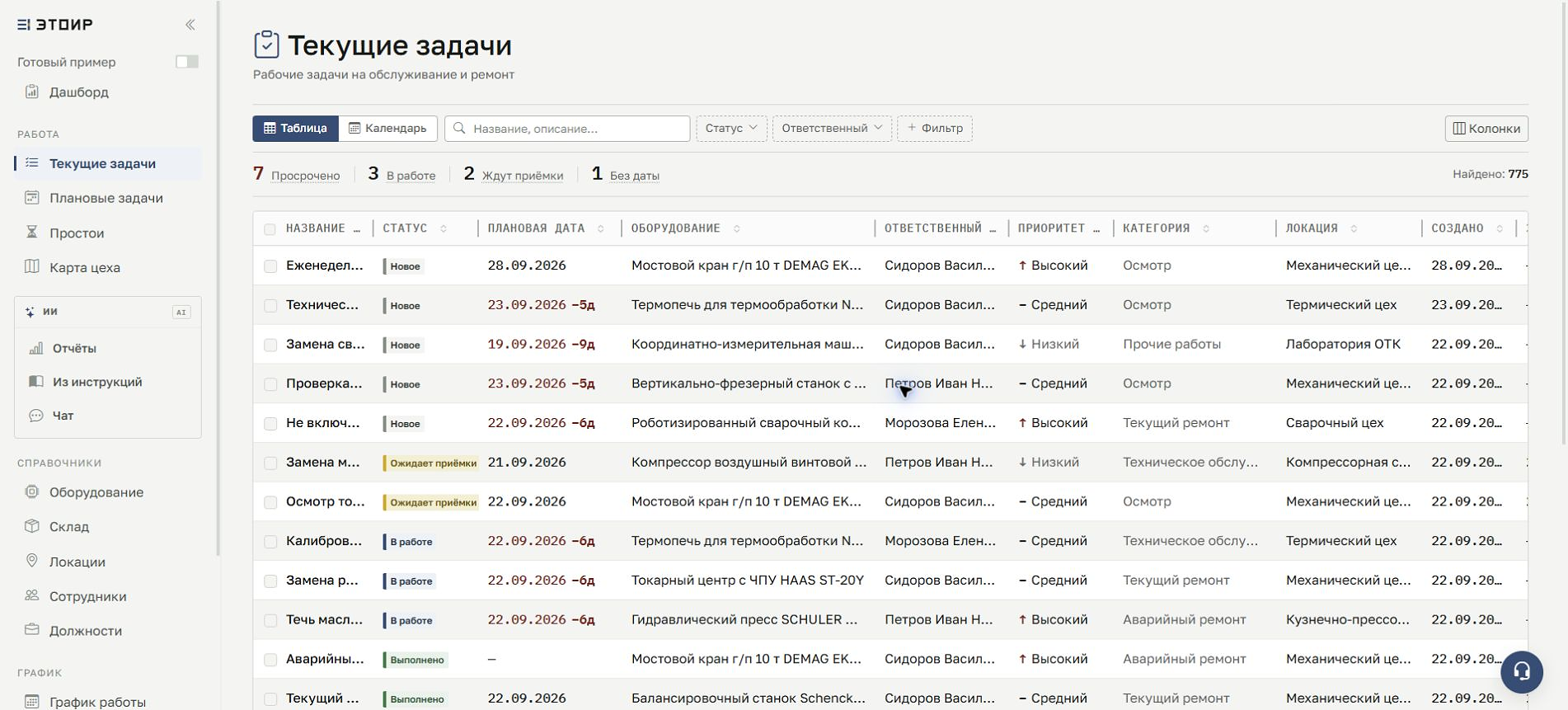Check the Калибров... row checkbox
1568x710 pixels.
[270, 542]
